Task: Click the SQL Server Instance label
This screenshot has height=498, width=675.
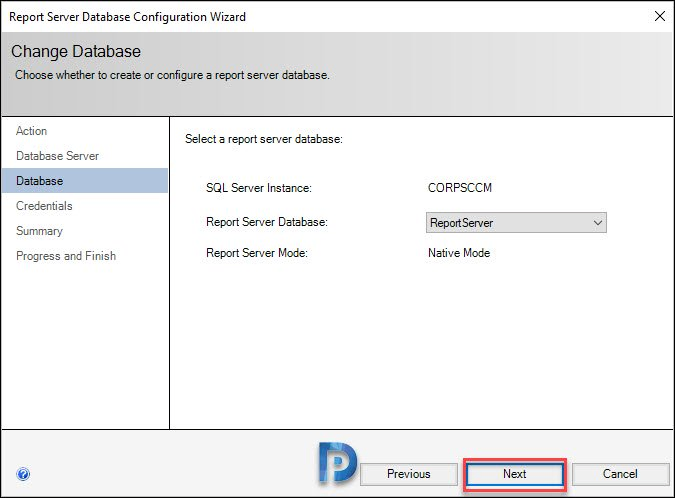Action: point(259,188)
